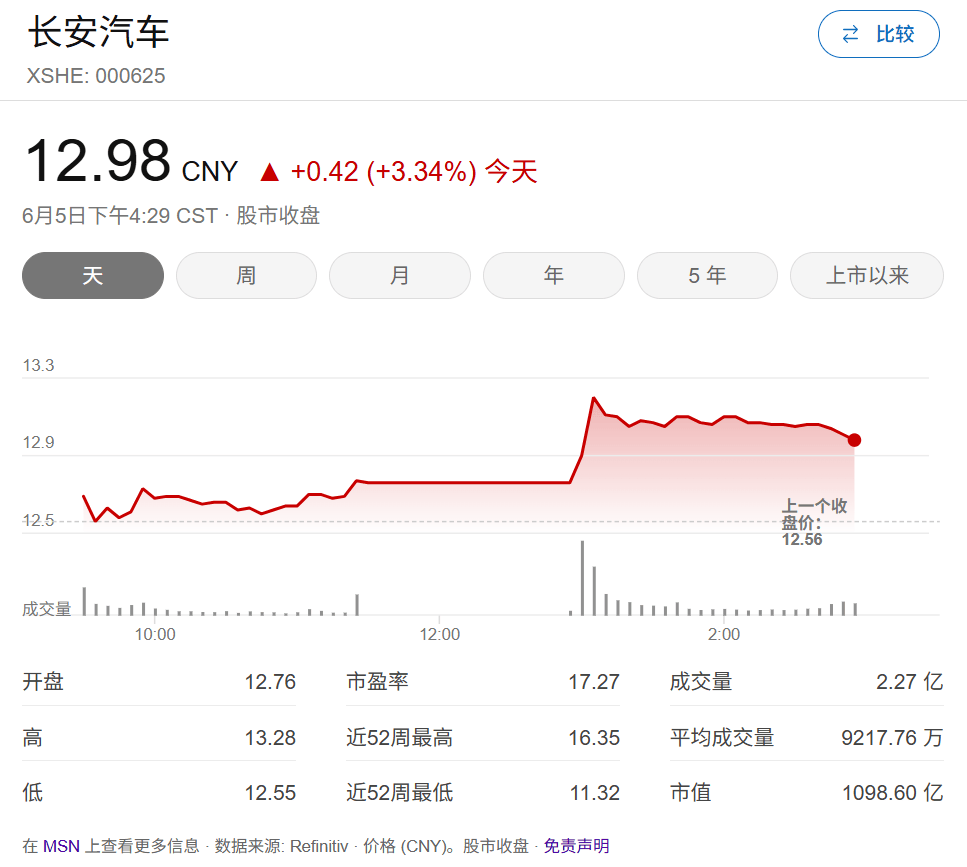Switch chart to 年 view
This screenshot has width=967, height=867.
pos(553,275)
